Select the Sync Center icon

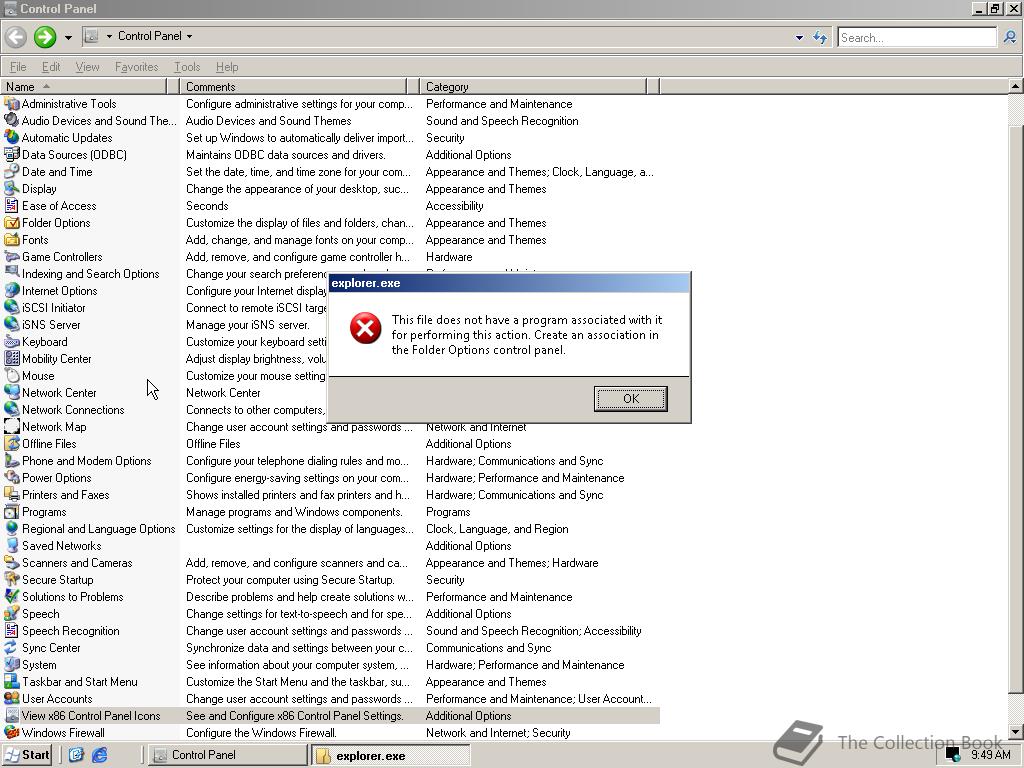point(12,647)
